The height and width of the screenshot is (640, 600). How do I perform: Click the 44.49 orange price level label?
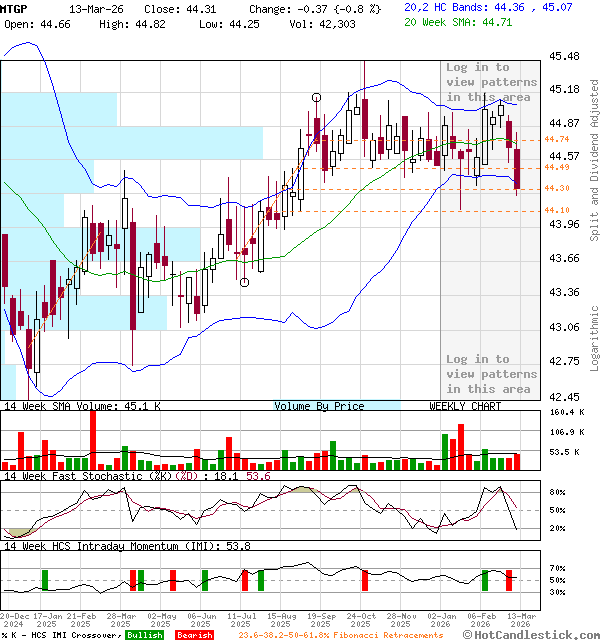point(557,167)
